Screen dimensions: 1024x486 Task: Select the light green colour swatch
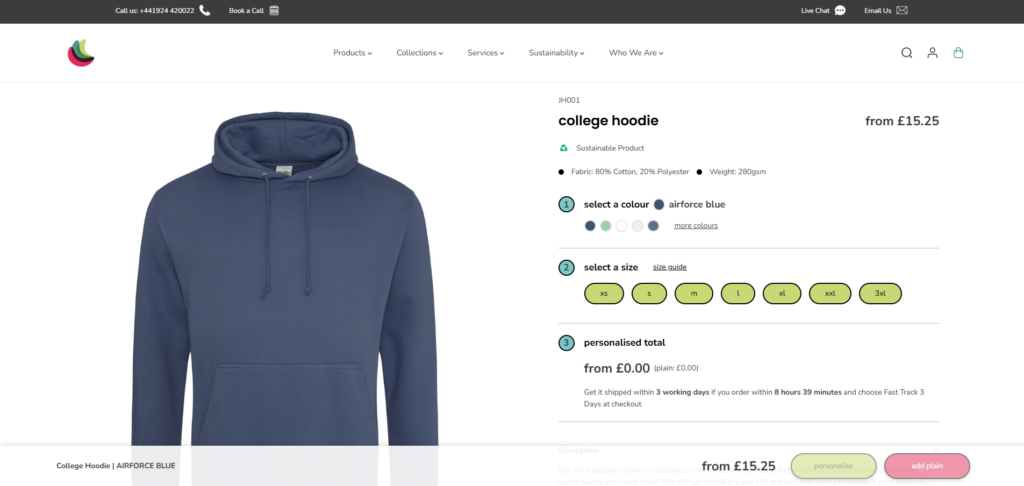(606, 226)
